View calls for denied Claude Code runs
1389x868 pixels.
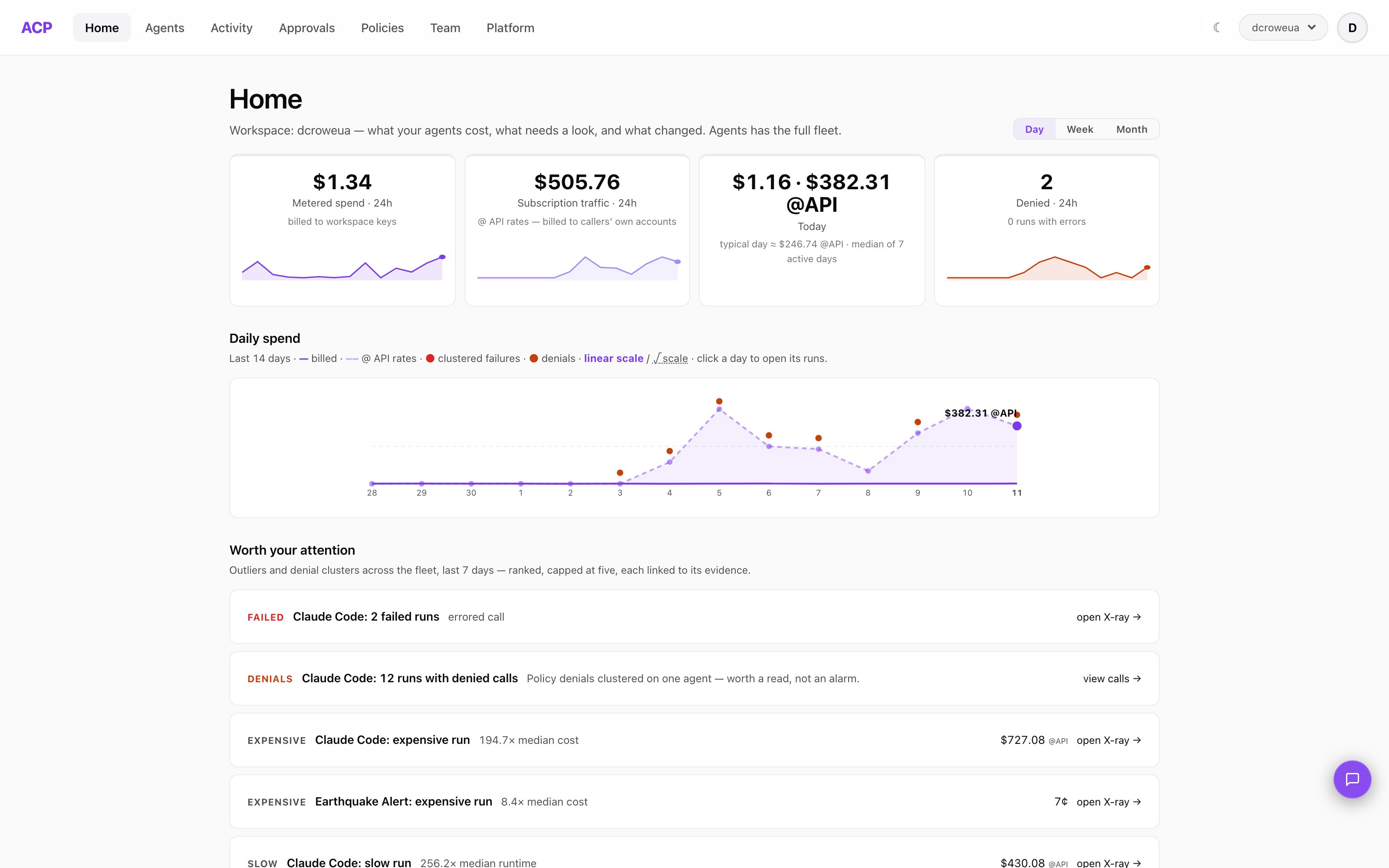tap(1112, 678)
